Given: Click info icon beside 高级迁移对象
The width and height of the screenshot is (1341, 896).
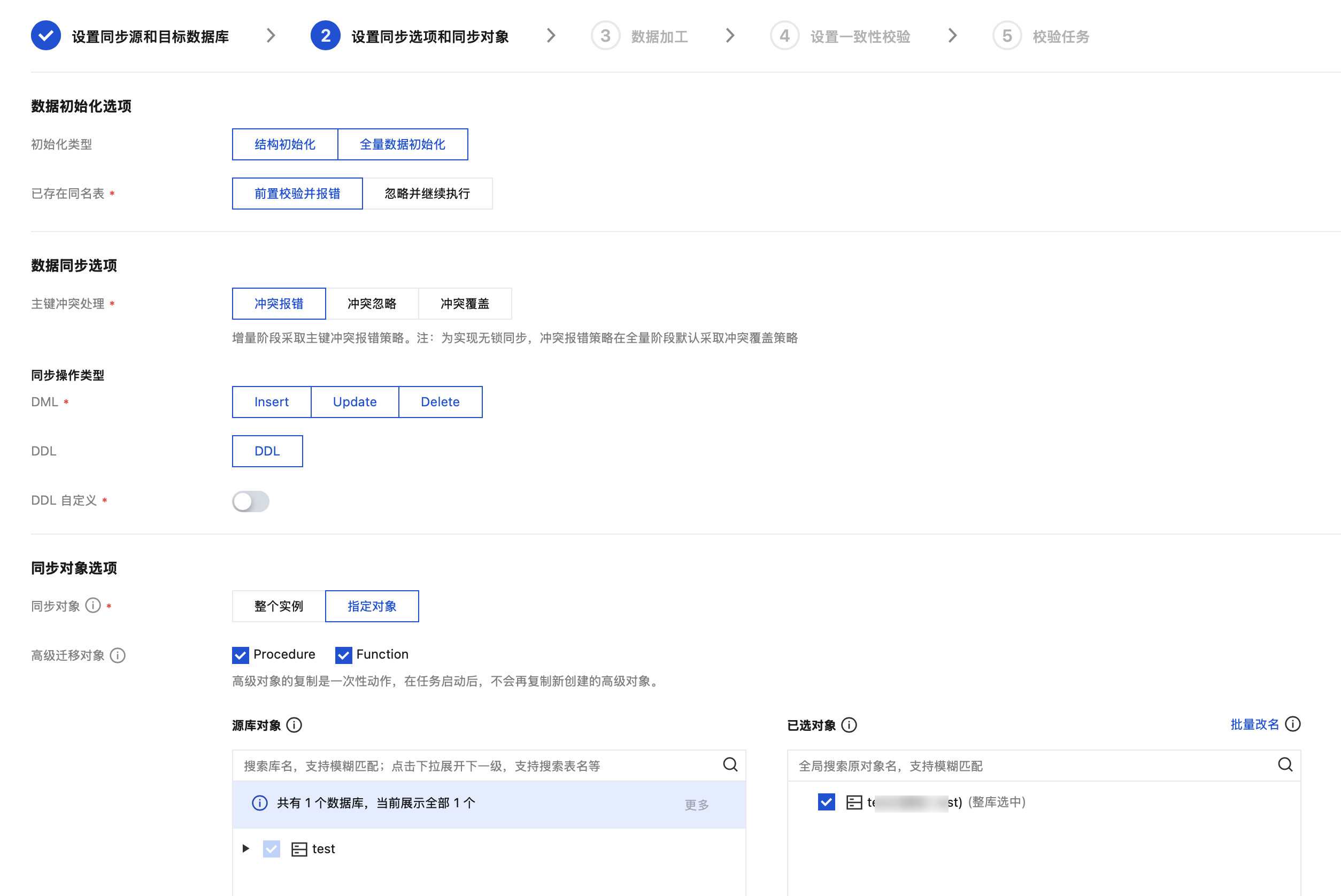Looking at the screenshot, I should point(118,655).
